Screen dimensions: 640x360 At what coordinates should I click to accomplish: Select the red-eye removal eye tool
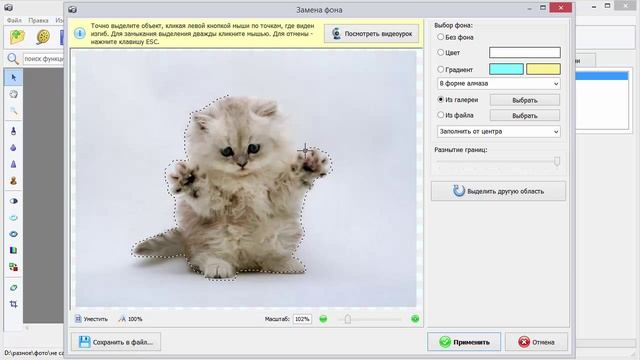click(x=13, y=234)
